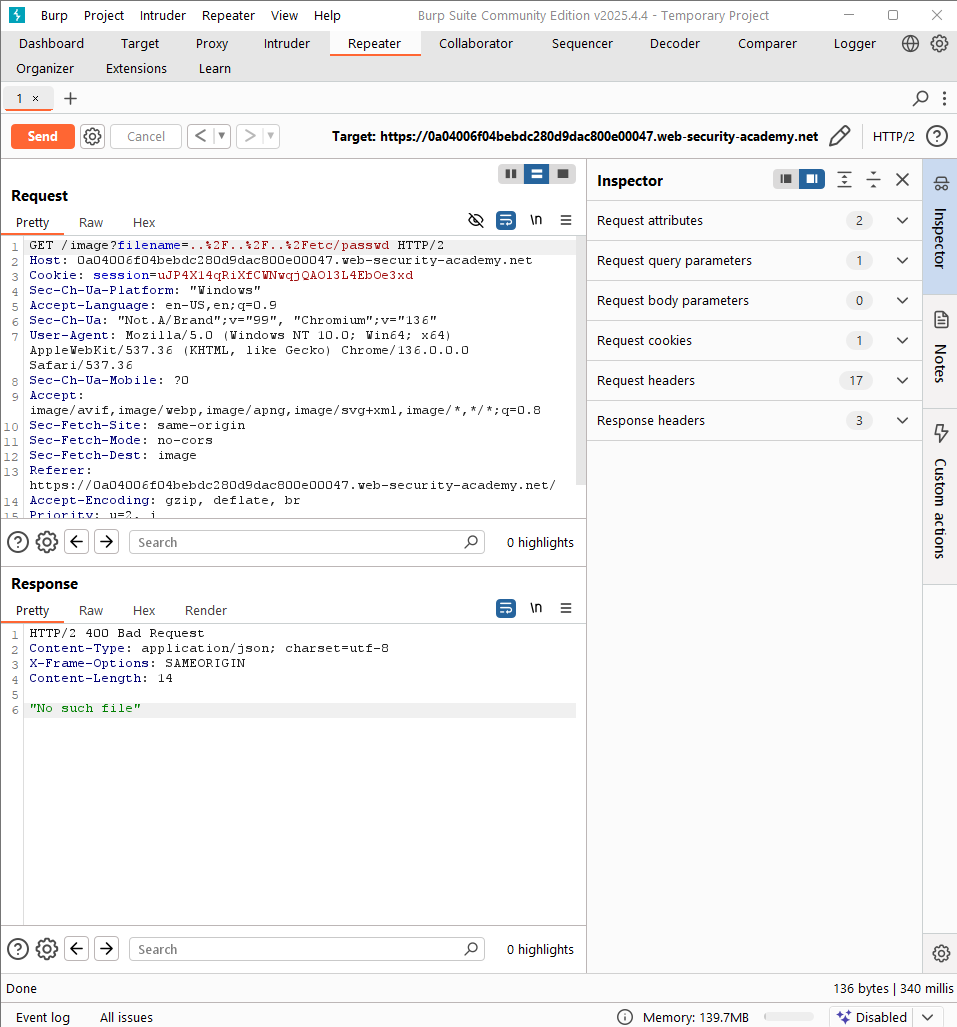Switch to the Proxy tab

pyautogui.click(x=212, y=44)
